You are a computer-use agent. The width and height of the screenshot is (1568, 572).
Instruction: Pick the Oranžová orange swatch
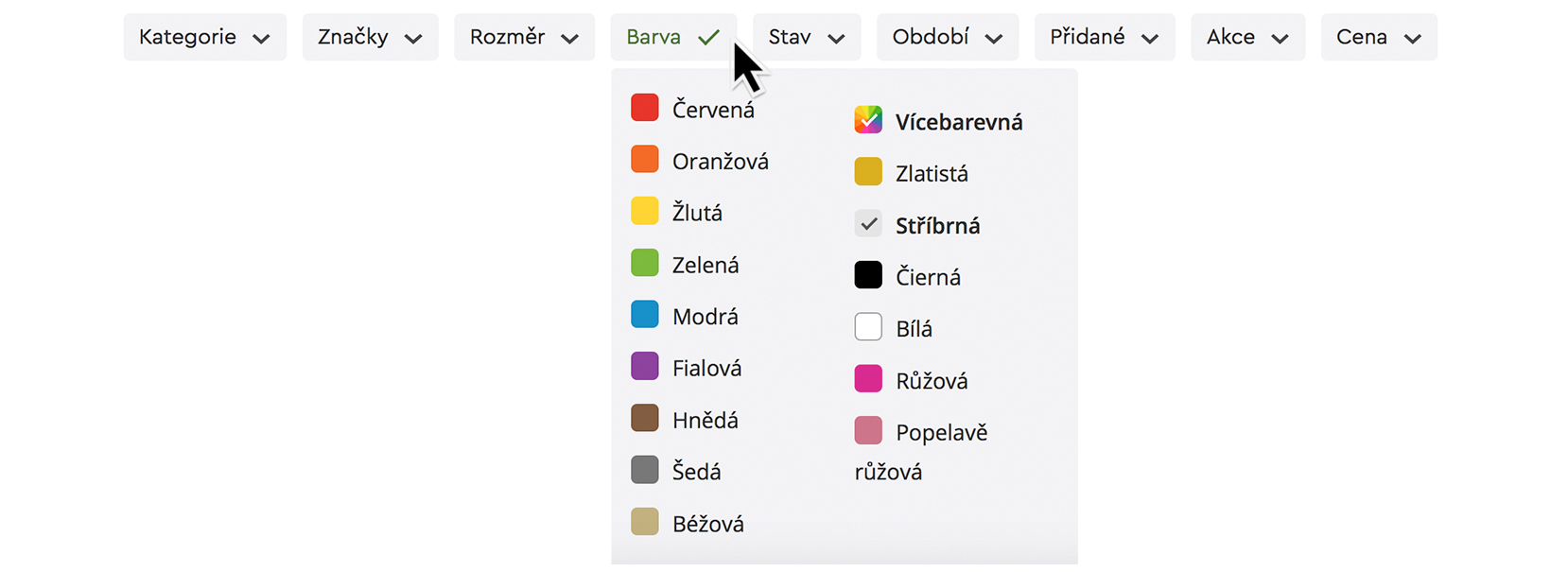click(644, 160)
